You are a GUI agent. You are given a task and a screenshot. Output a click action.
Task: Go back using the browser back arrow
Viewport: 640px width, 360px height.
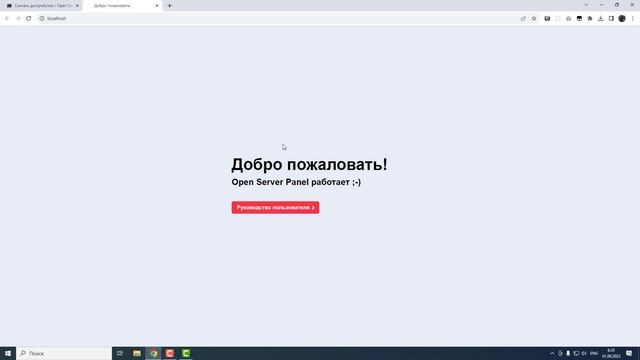7,18
